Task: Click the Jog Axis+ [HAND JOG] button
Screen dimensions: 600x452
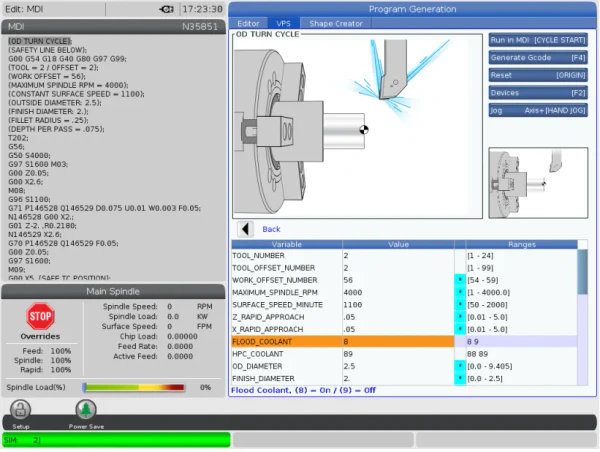Action: 538,111
